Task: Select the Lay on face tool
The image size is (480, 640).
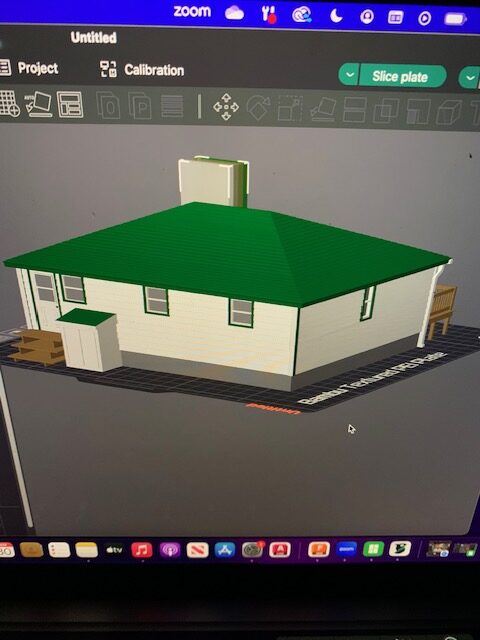Action: click(x=323, y=109)
